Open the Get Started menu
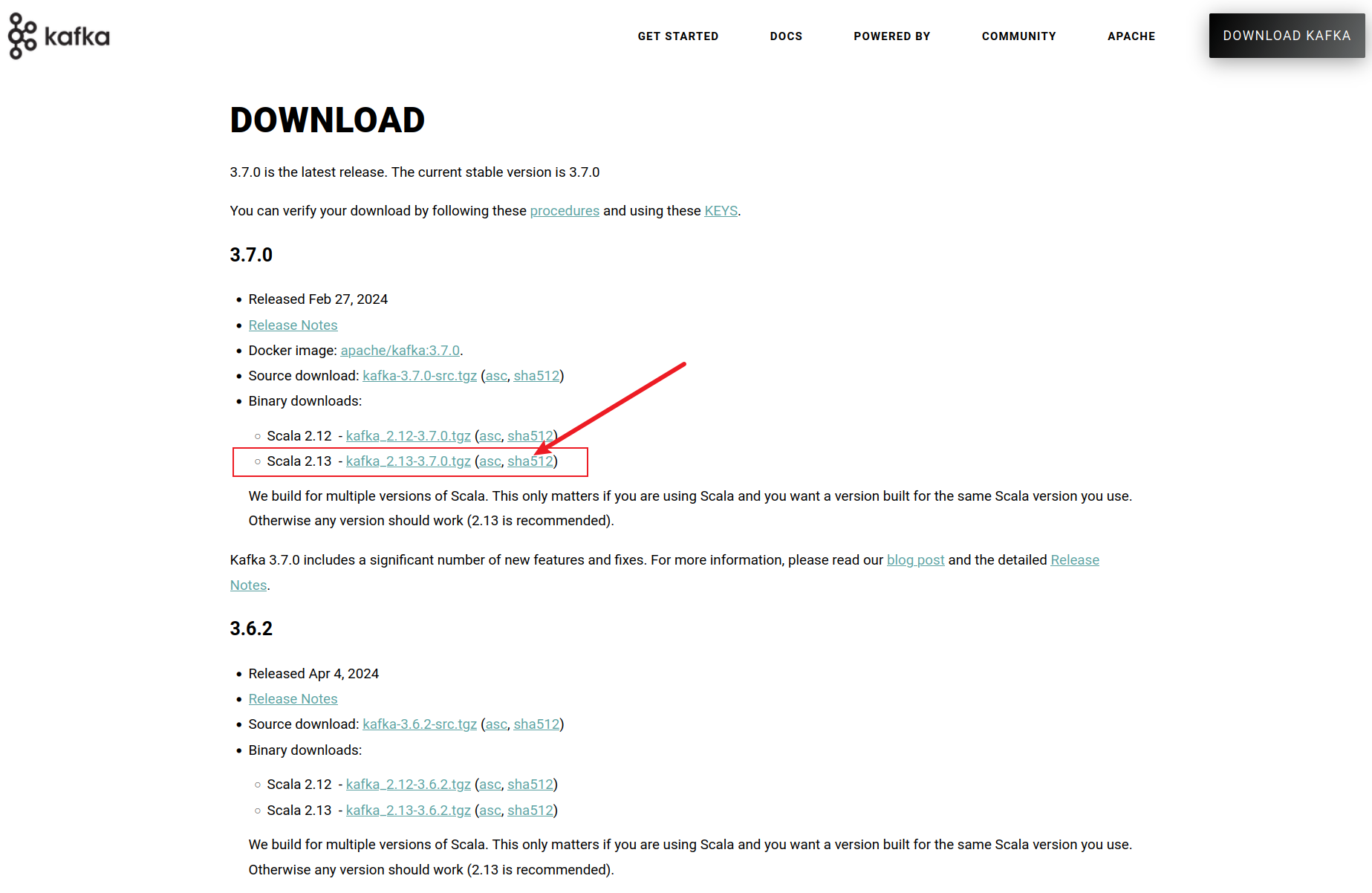1372x893 pixels. [x=677, y=36]
